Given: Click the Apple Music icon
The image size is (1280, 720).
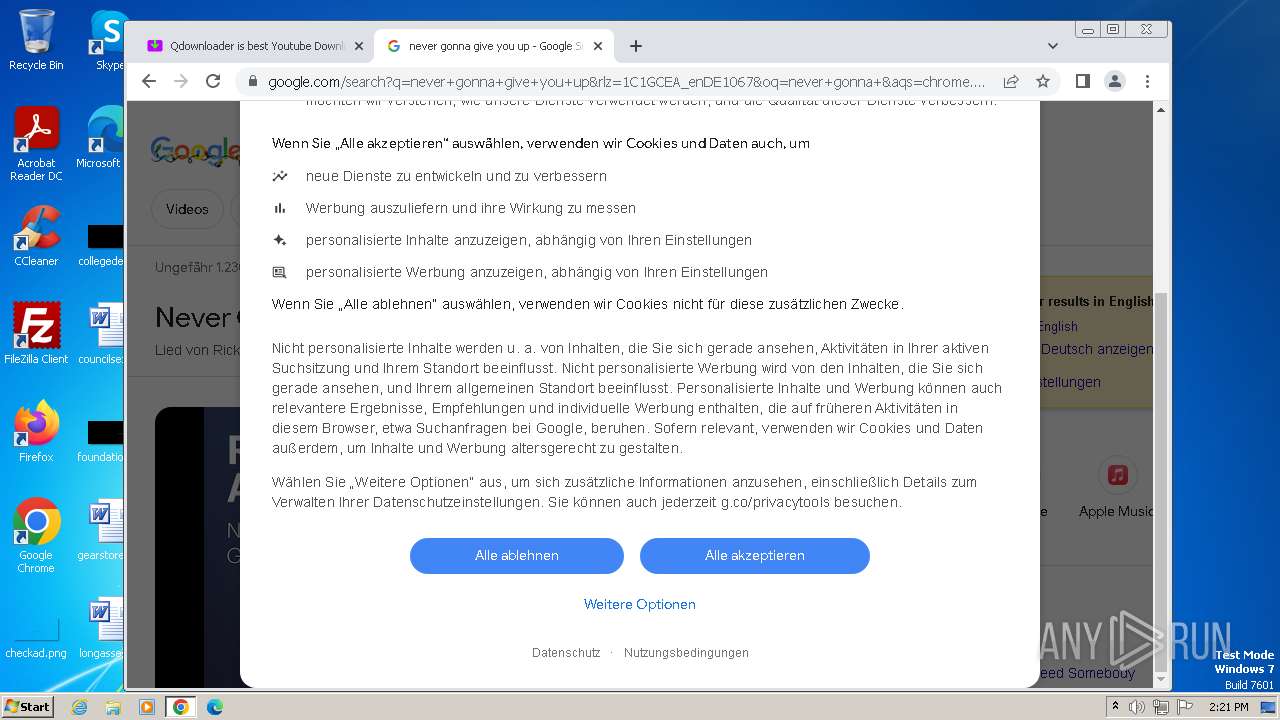Looking at the screenshot, I should tap(1117, 476).
